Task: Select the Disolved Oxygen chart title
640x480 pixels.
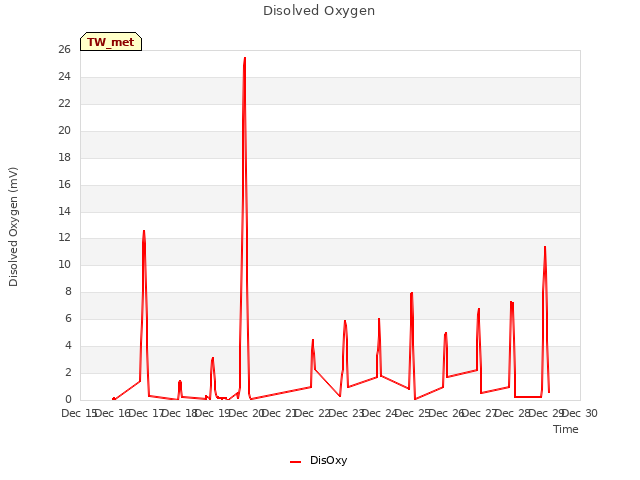Action: (x=319, y=11)
